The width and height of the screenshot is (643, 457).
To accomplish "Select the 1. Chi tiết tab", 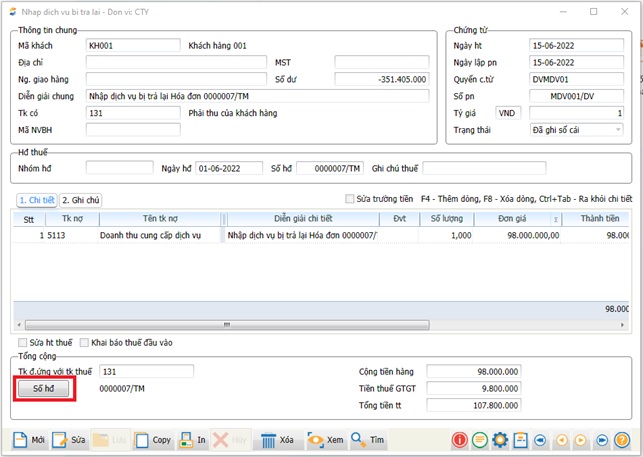I will (36, 200).
